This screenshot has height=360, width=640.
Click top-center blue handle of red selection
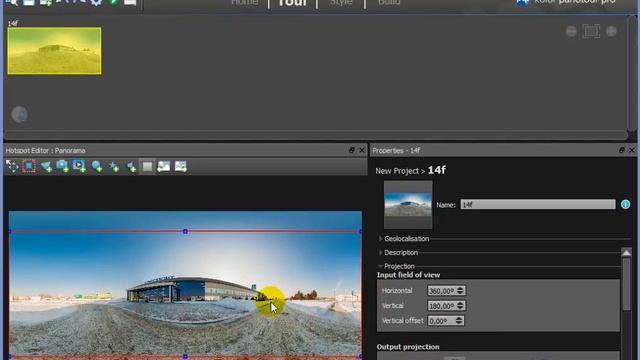[185, 231]
